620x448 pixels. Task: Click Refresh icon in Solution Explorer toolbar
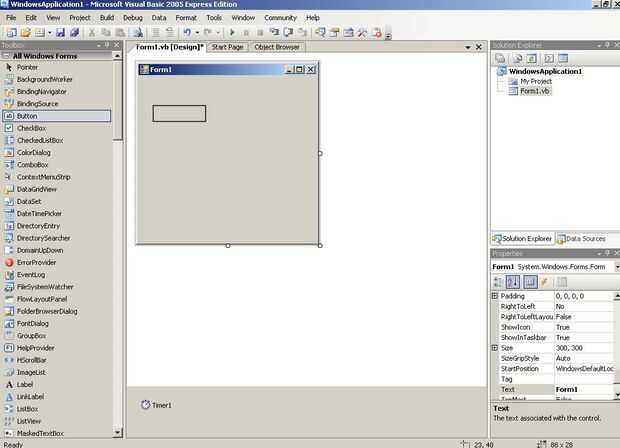click(532, 58)
